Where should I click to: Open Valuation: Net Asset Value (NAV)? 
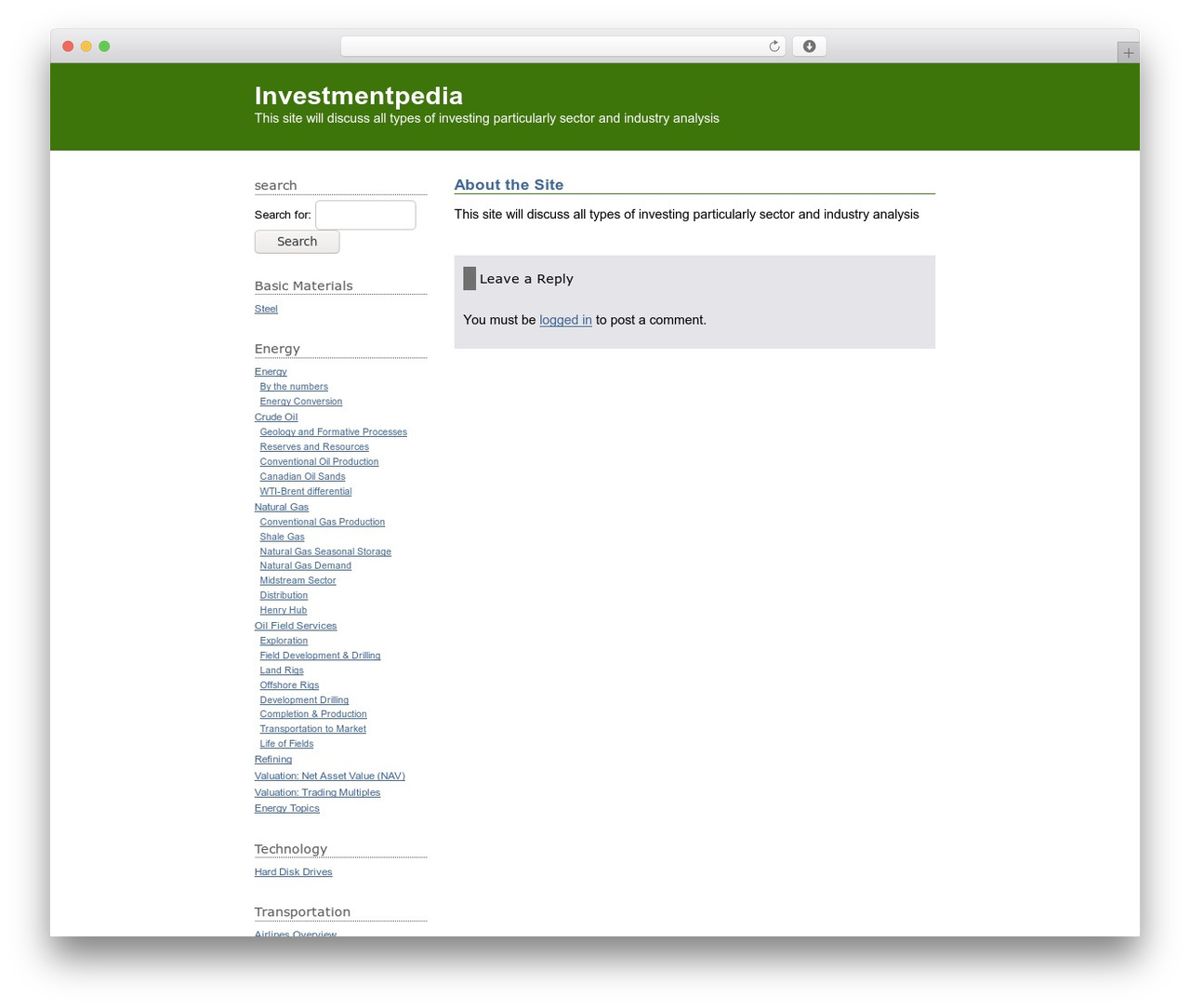point(330,776)
